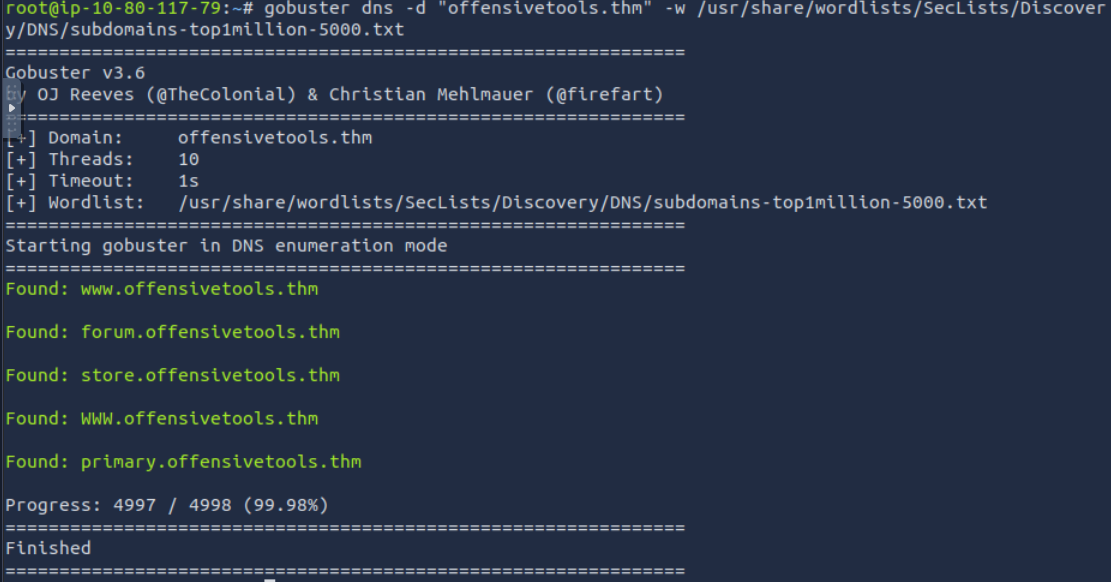
Task: Click the Finished status text
Action: click(48, 548)
